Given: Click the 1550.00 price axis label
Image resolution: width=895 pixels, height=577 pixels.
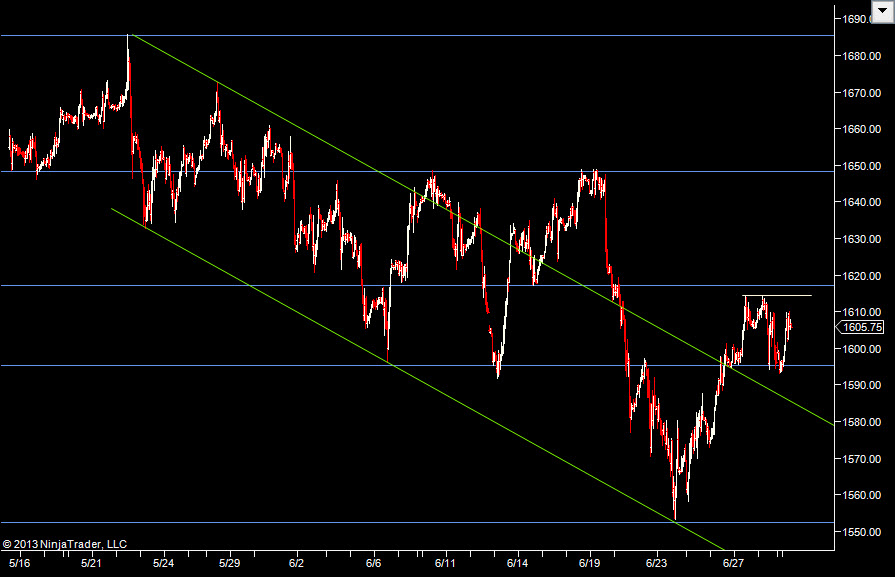Looking at the screenshot, I should pos(861,532).
